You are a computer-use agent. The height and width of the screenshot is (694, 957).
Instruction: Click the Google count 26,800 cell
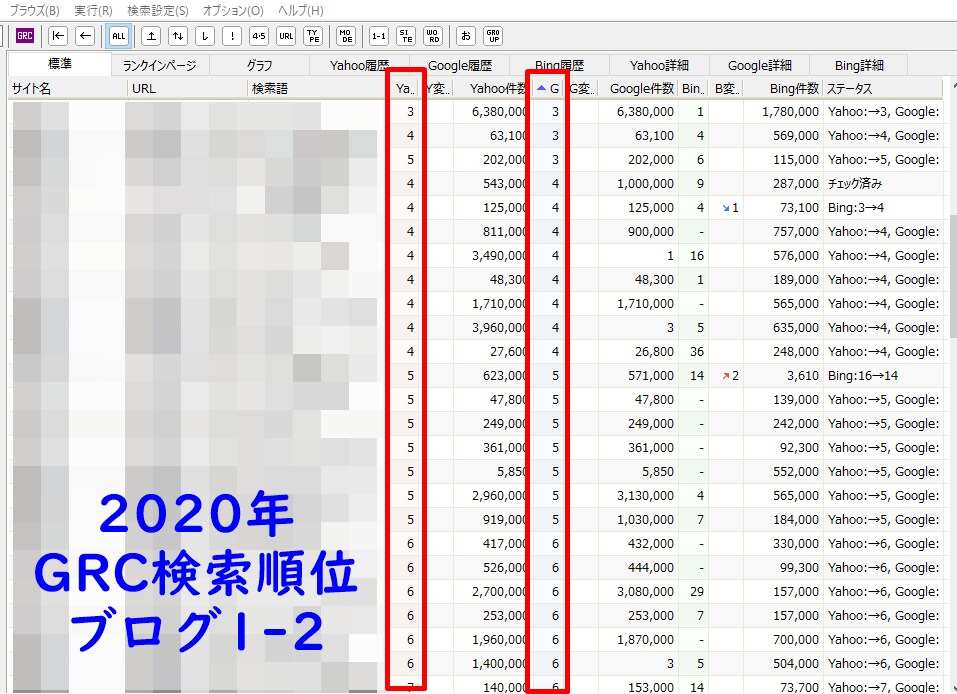click(x=638, y=352)
